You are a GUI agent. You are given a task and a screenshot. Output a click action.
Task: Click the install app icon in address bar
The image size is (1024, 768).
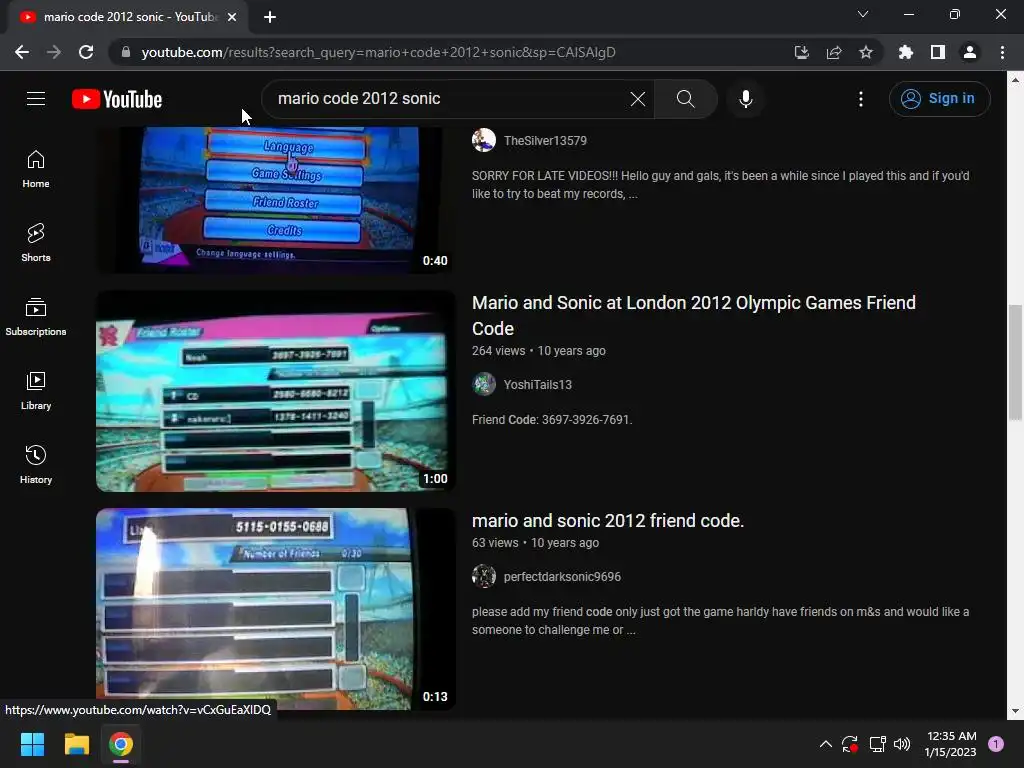802,52
